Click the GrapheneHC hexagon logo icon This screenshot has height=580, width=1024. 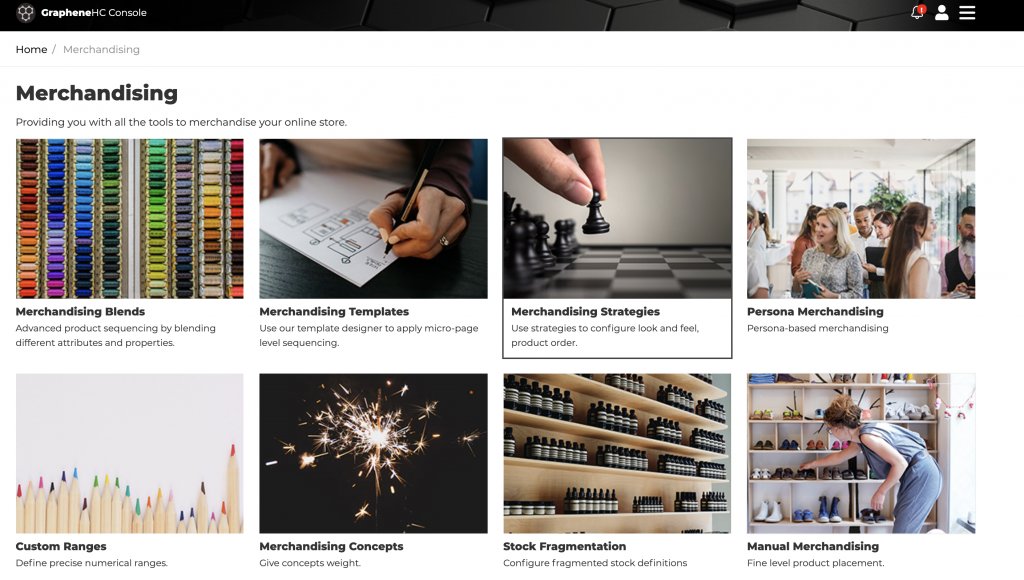25,12
